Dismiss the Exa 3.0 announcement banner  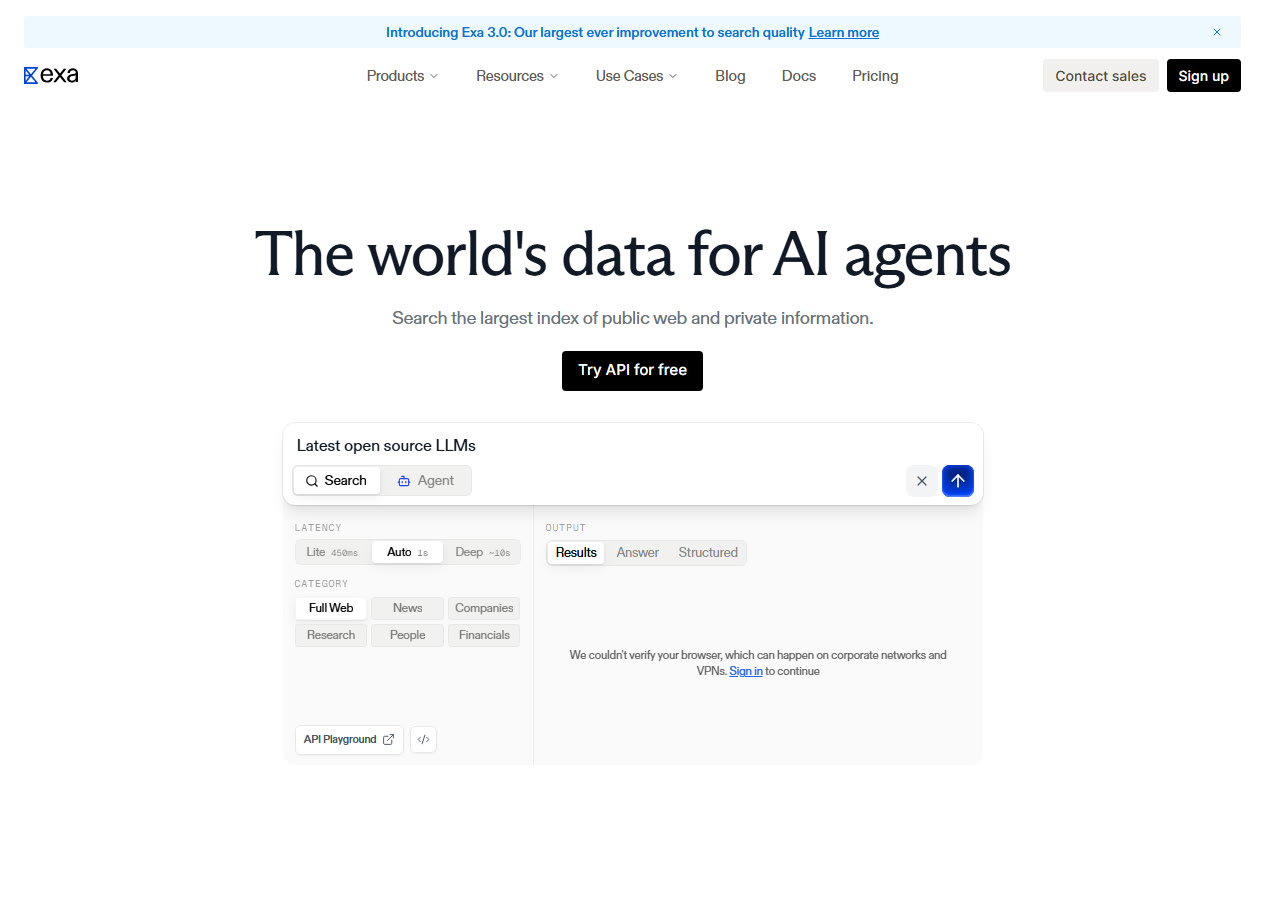(x=1217, y=32)
